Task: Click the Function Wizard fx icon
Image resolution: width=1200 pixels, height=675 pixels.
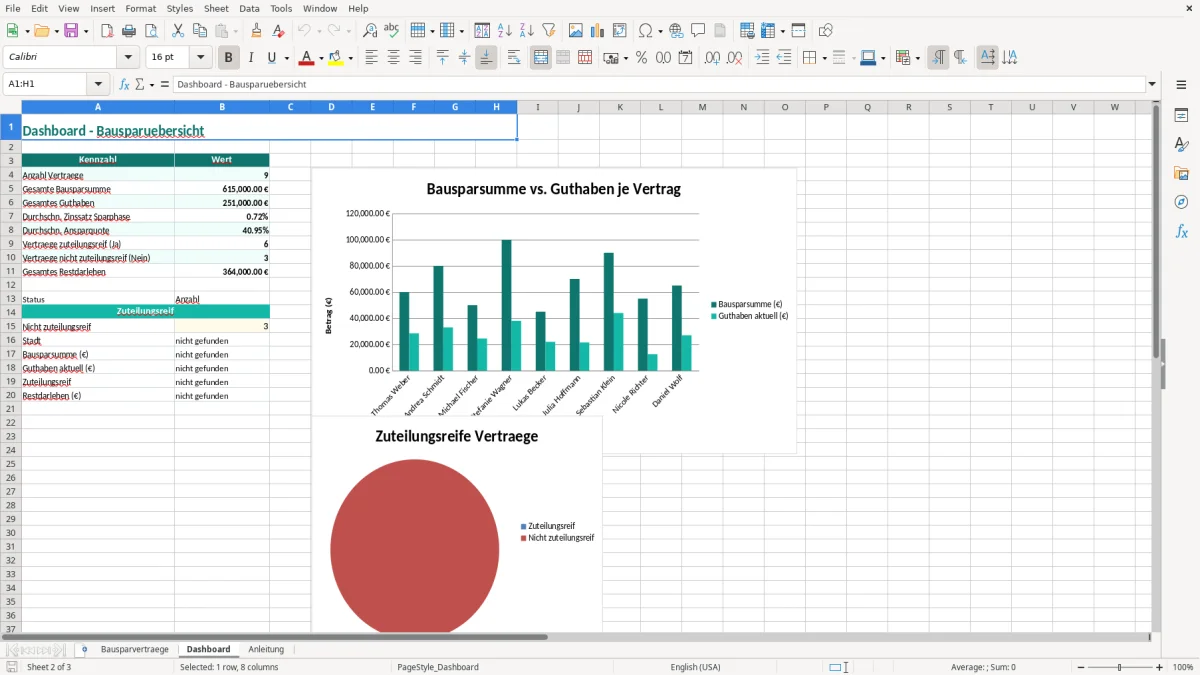Action: [125, 84]
